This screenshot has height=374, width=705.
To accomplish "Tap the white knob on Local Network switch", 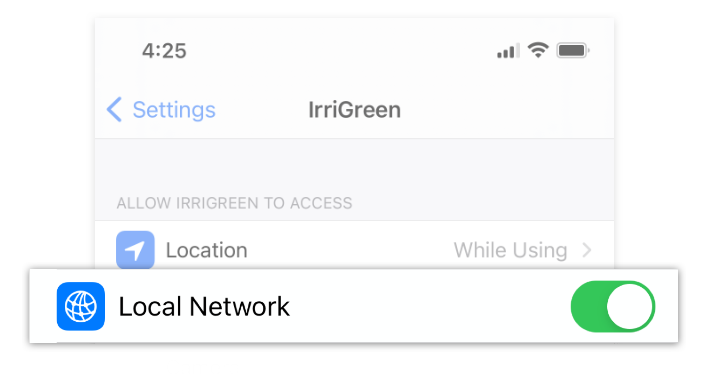I will click(x=629, y=307).
